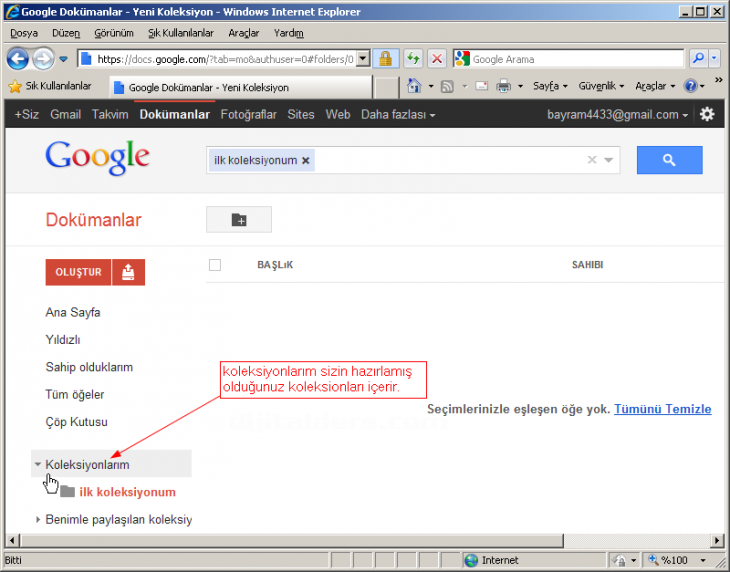The width and height of the screenshot is (730, 572).
Task: Click the blue Google Docs search button
Action: pyautogui.click(x=669, y=160)
